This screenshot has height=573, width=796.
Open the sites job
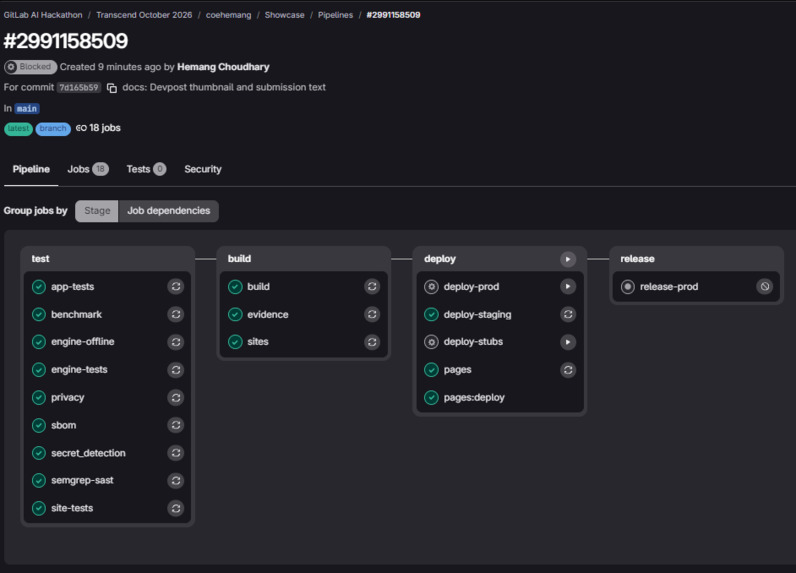258,342
